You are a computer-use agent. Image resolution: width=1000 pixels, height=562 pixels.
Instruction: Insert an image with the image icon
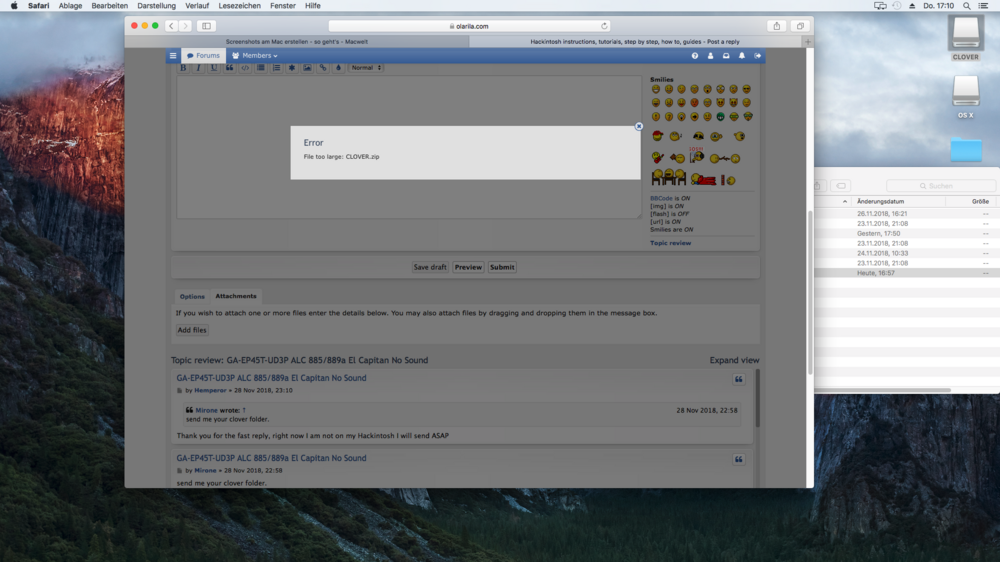307,68
